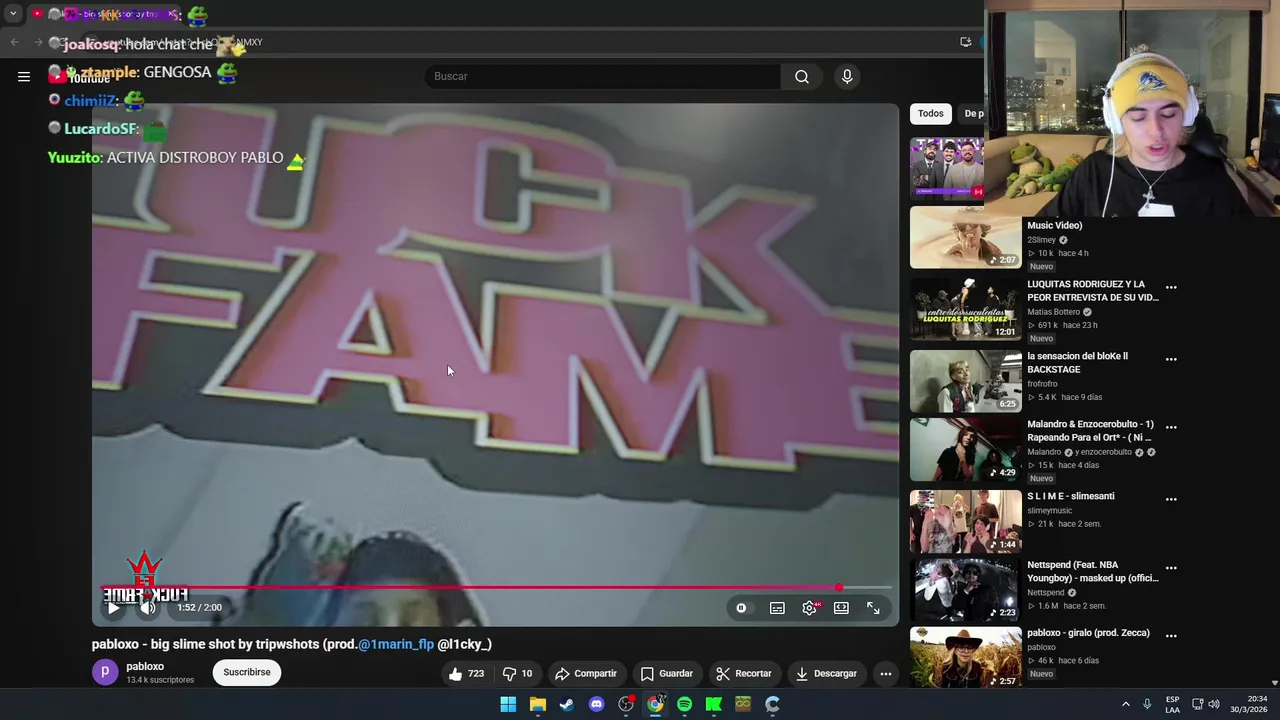Viewport: 1280px width, 720px height.
Task: Play the paused video
Action: point(113,607)
